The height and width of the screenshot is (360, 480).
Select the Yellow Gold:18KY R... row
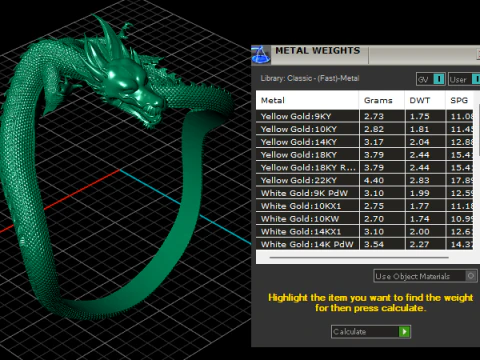tap(364, 167)
